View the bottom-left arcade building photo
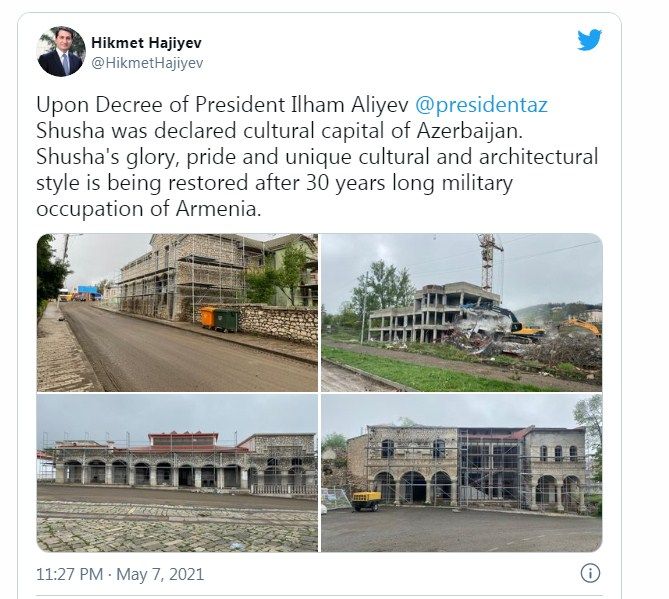This screenshot has width=669, height=599. [177, 472]
